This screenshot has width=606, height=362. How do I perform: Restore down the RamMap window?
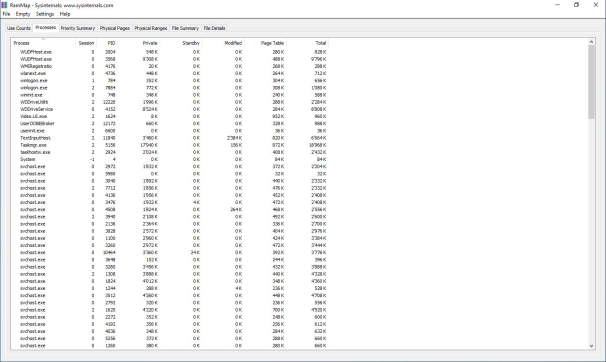[x=576, y=5]
